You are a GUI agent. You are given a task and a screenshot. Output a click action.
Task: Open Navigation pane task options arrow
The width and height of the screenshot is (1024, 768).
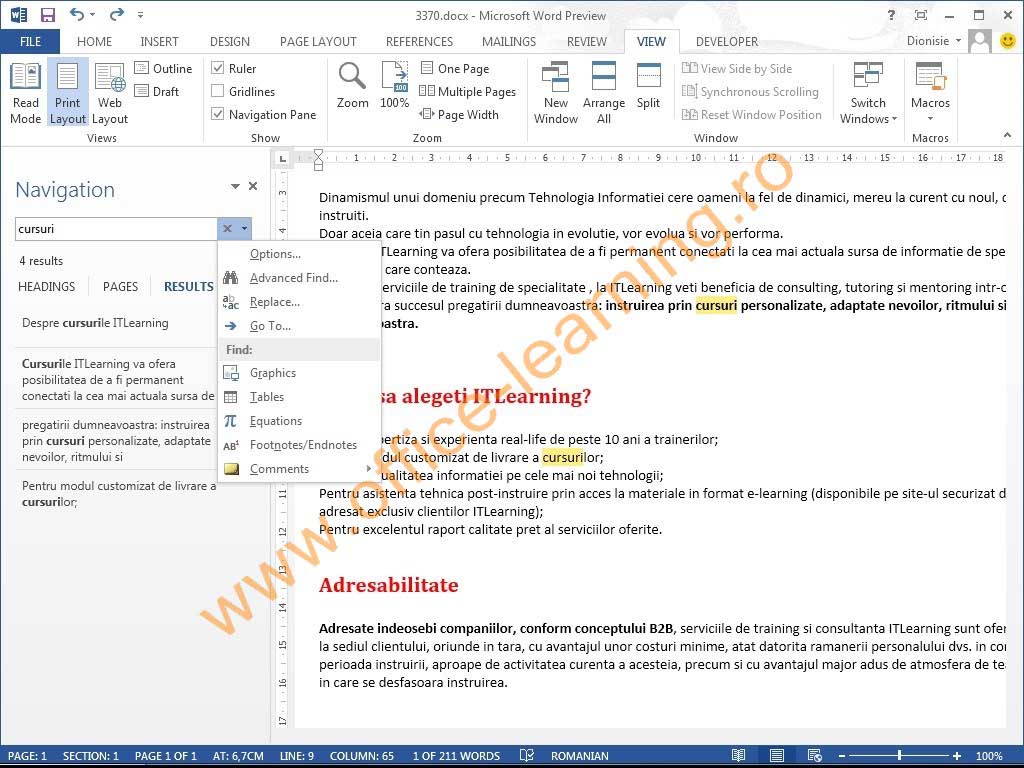click(x=235, y=186)
